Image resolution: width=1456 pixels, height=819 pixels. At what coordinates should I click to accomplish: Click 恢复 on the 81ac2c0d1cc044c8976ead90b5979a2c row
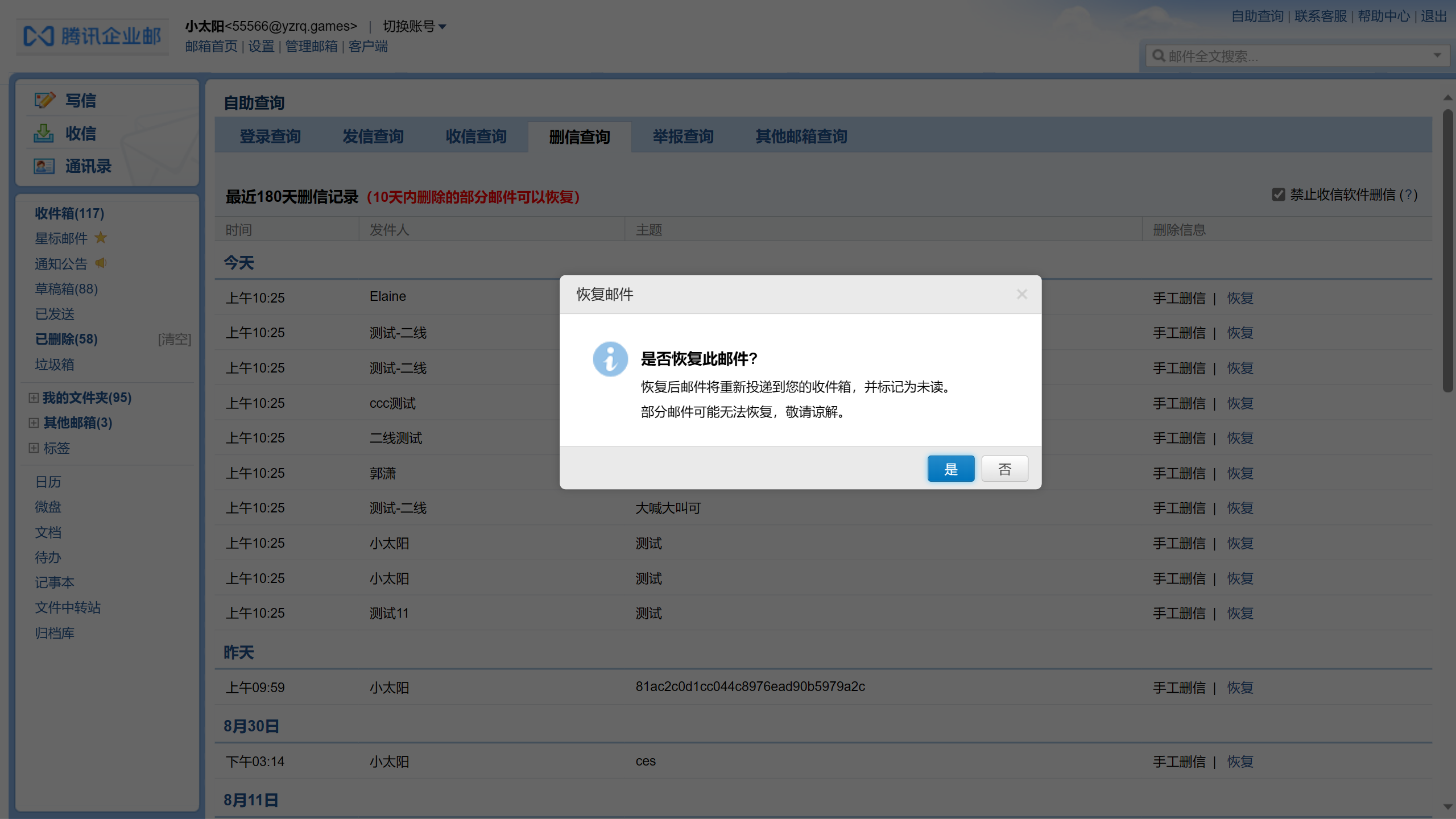1240,688
